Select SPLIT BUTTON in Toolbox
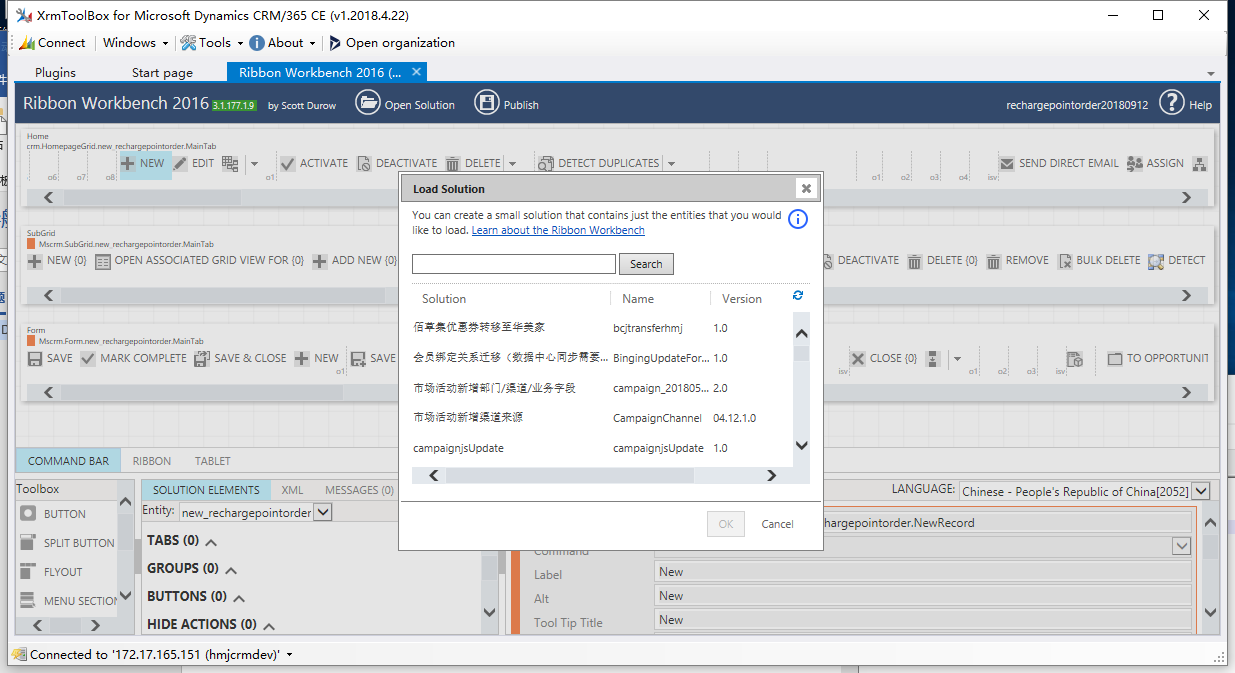The height and width of the screenshot is (673, 1235). point(67,543)
